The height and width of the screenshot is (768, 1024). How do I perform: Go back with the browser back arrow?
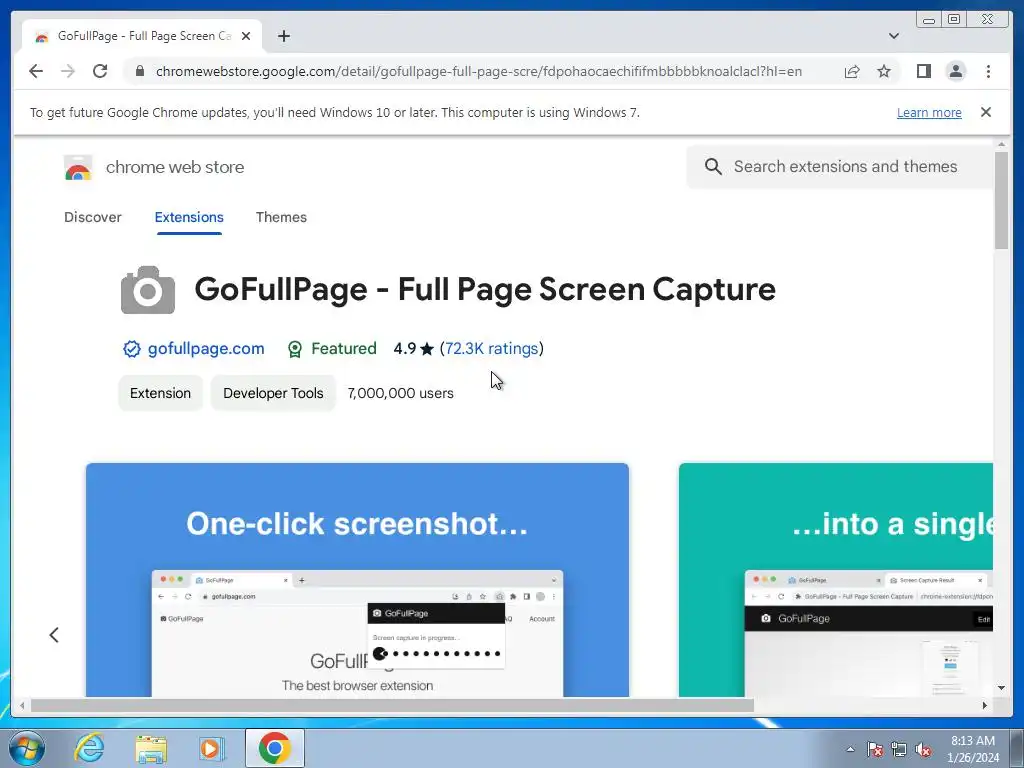pyautogui.click(x=36, y=71)
